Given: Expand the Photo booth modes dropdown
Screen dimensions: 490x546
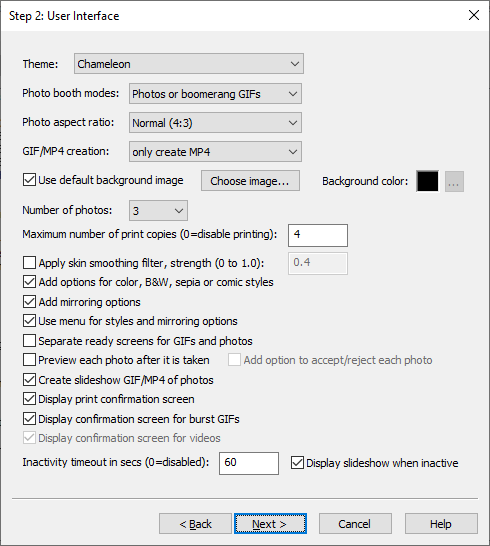Looking at the screenshot, I should pos(215,94).
